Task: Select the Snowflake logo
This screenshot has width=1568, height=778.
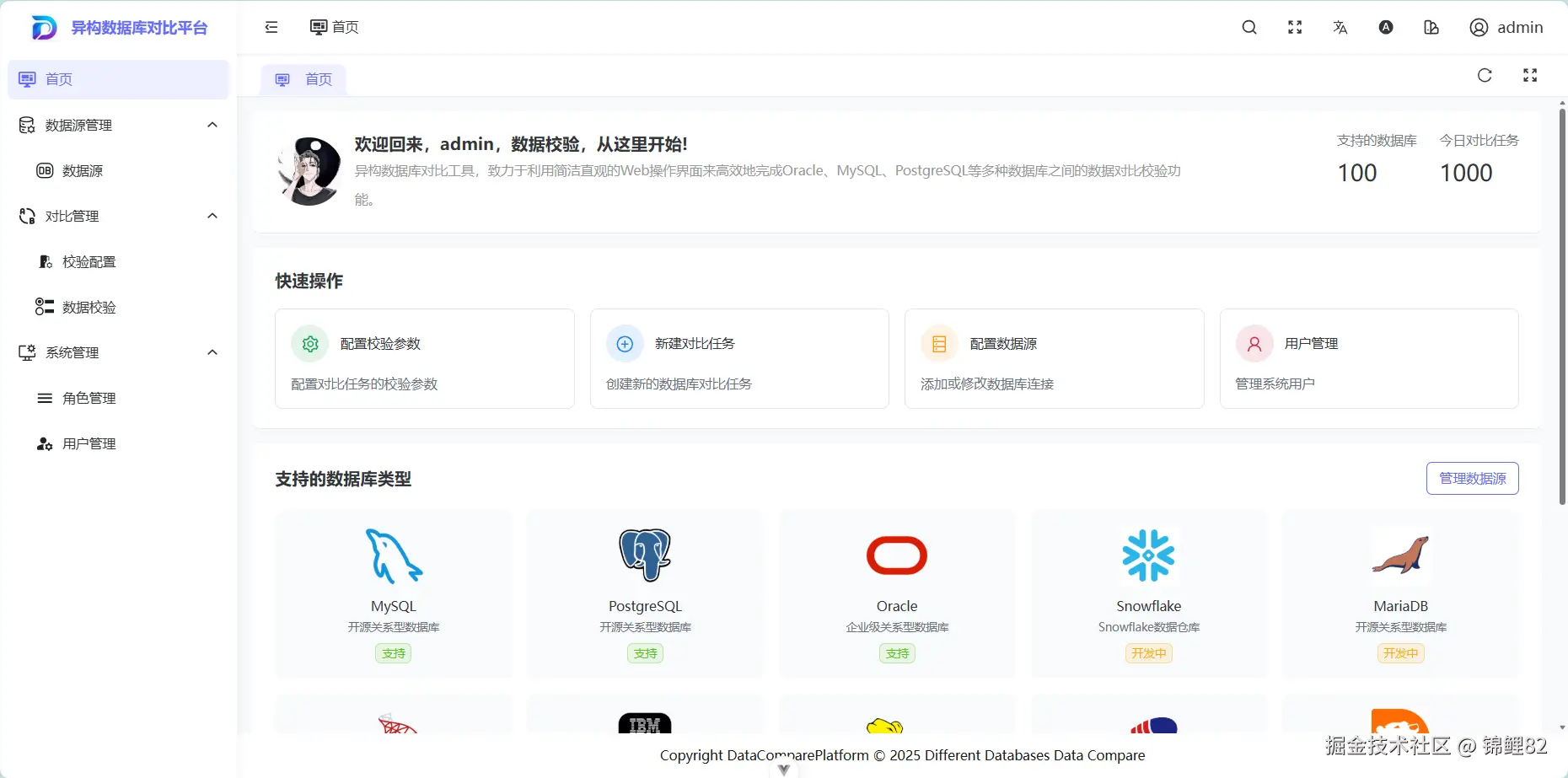Action: [1148, 556]
